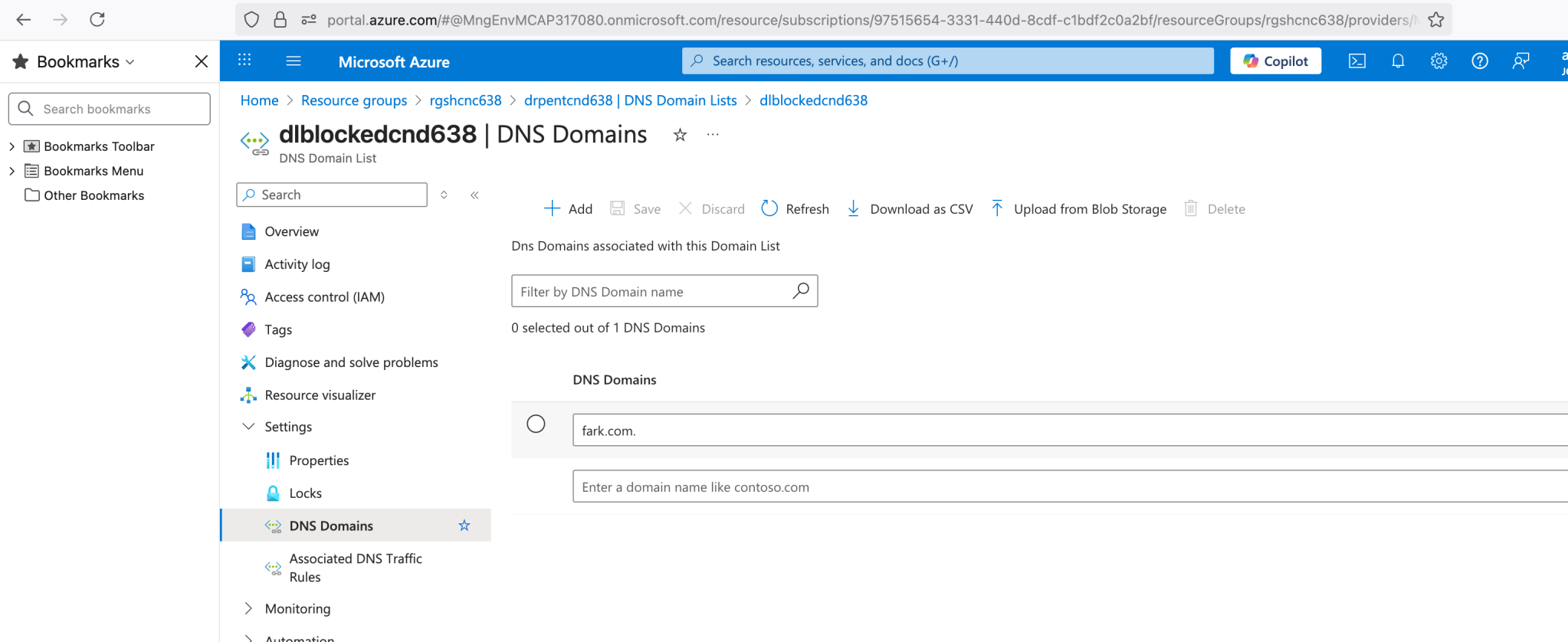Open the feedback icon in top bar
The width and height of the screenshot is (1568, 642).
click(x=1520, y=61)
